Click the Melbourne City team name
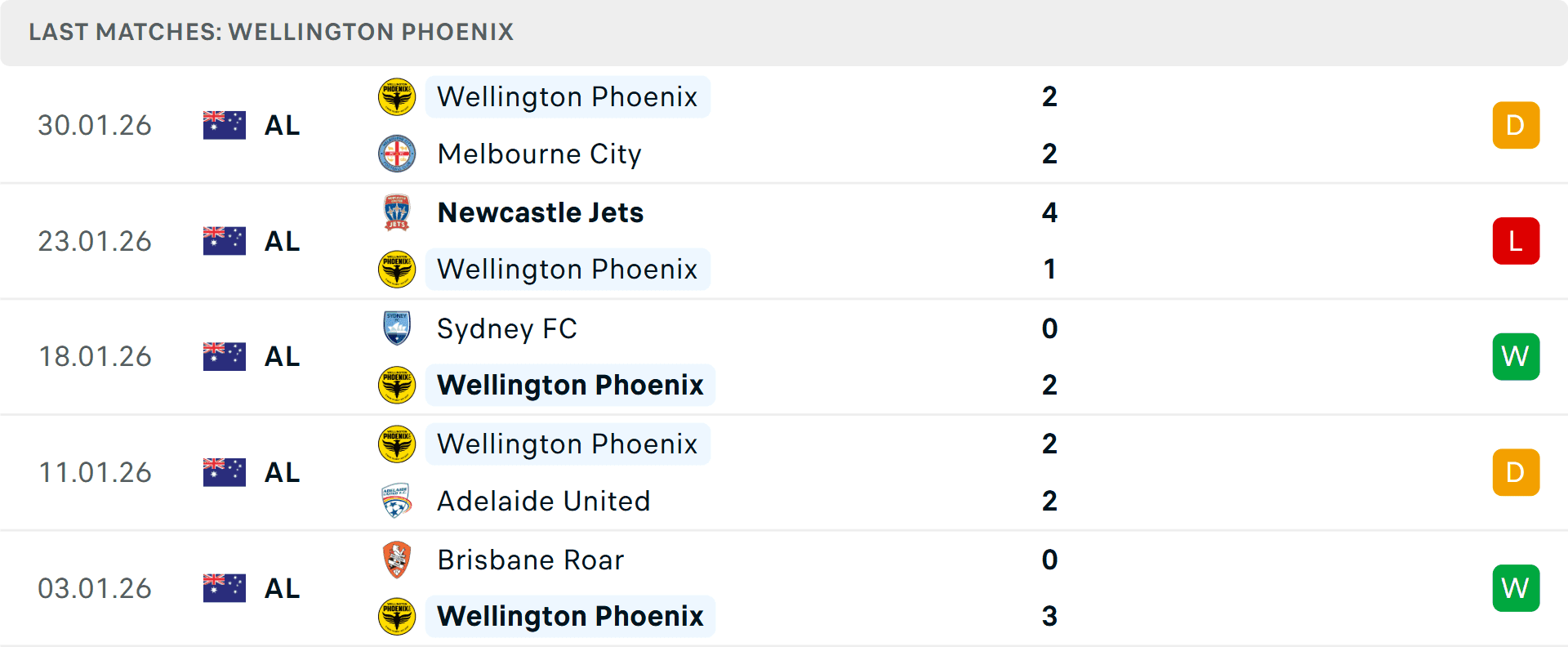 click(539, 154)
